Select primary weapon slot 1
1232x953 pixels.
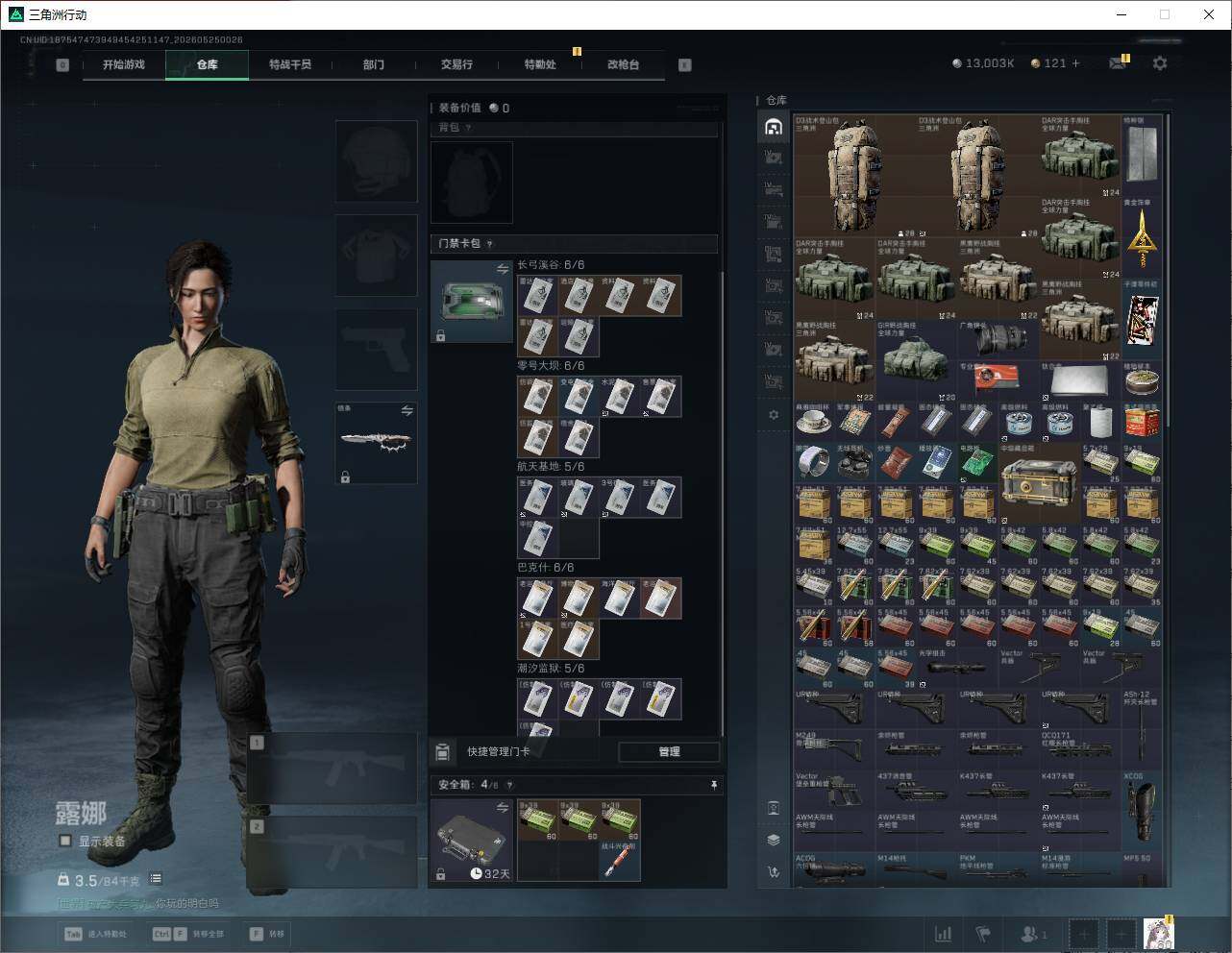coord(333,769)
